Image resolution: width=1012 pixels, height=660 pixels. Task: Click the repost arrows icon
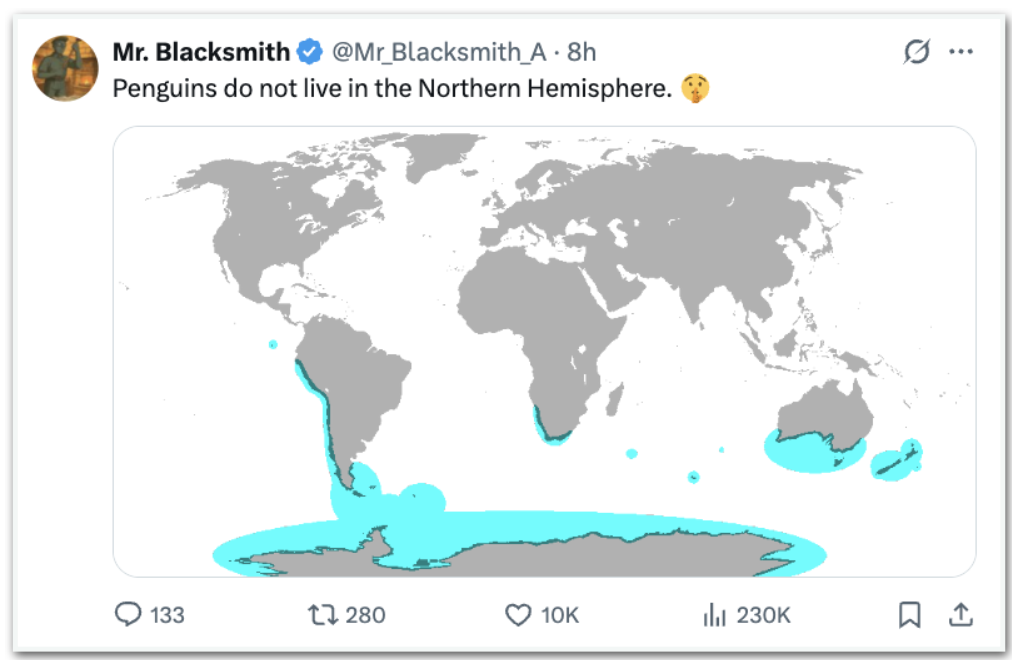[323, 614]
